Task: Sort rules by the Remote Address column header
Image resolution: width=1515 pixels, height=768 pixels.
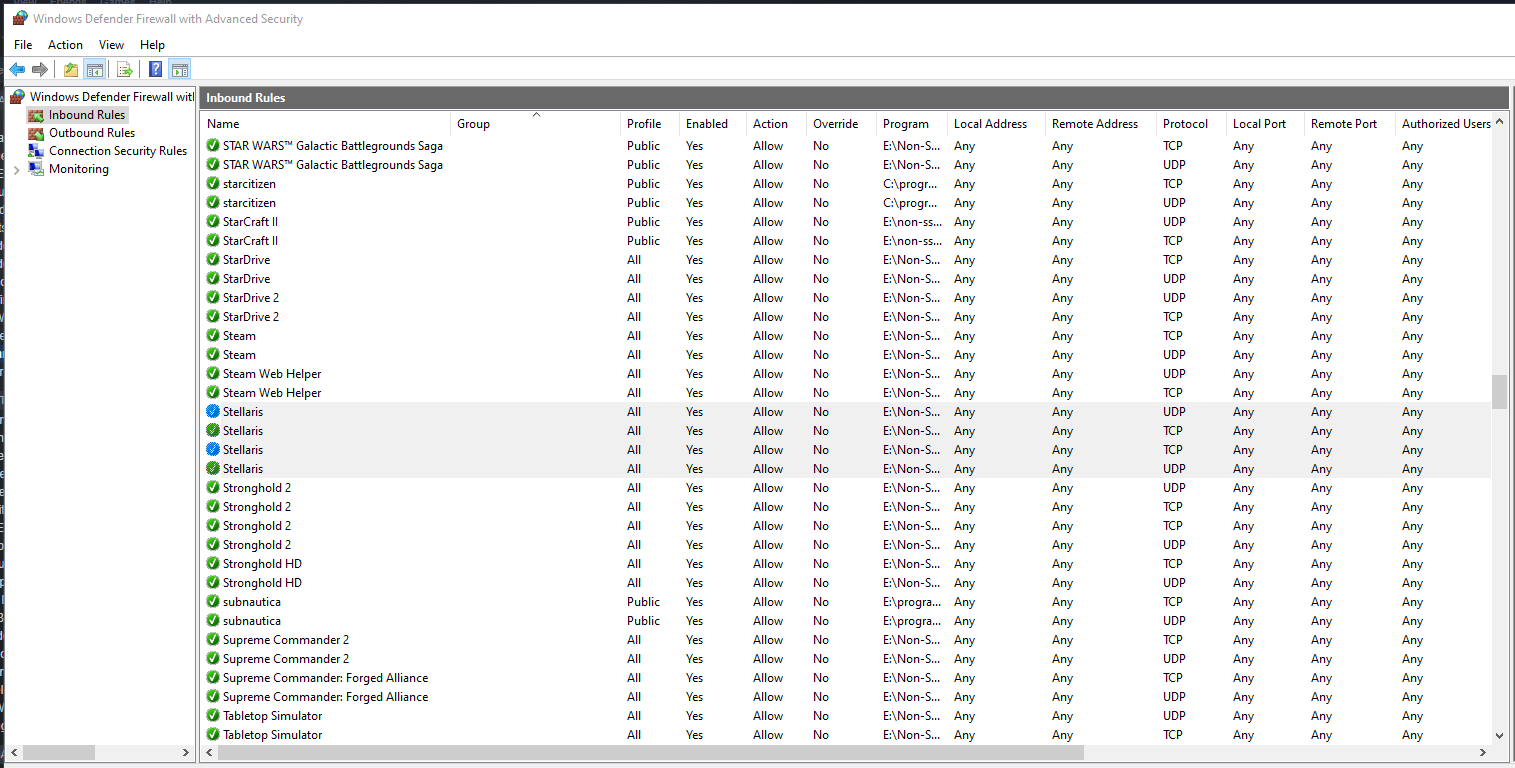Action: click(1102, 124)
